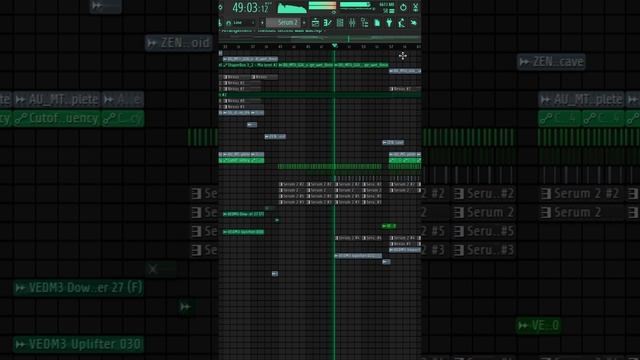The width and height of the screenshot is (640, 360).
Task: Select the next pattern with the right arrow
Action: coord(304,23)
